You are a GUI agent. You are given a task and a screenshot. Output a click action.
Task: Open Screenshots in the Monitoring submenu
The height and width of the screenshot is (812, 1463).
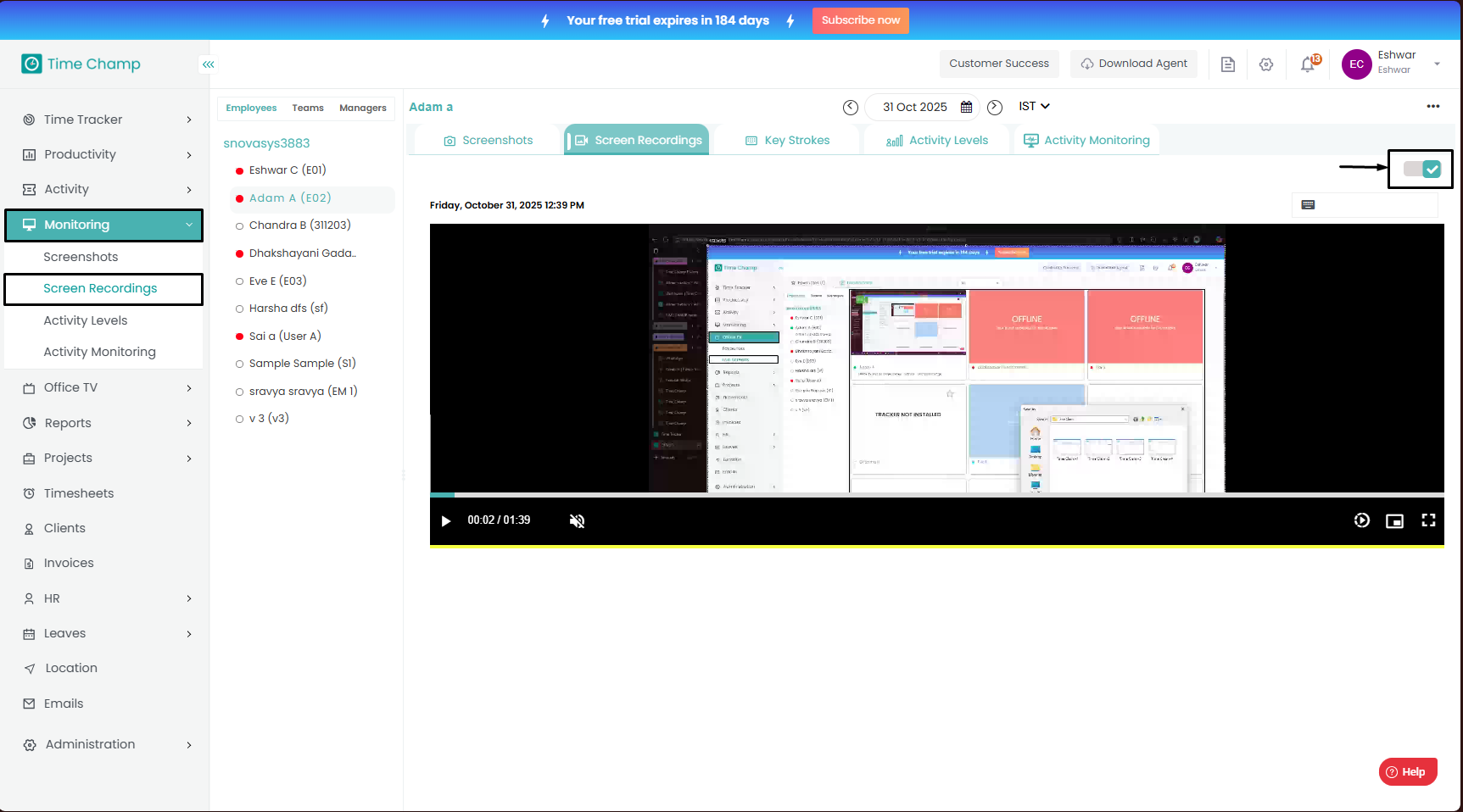[81, 257]
